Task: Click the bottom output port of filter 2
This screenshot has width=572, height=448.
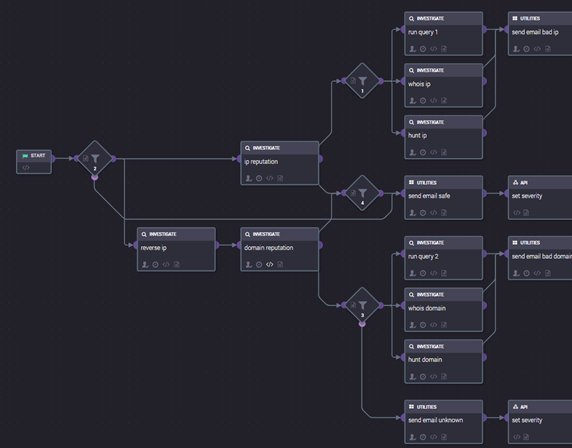Action: [94, 177]
